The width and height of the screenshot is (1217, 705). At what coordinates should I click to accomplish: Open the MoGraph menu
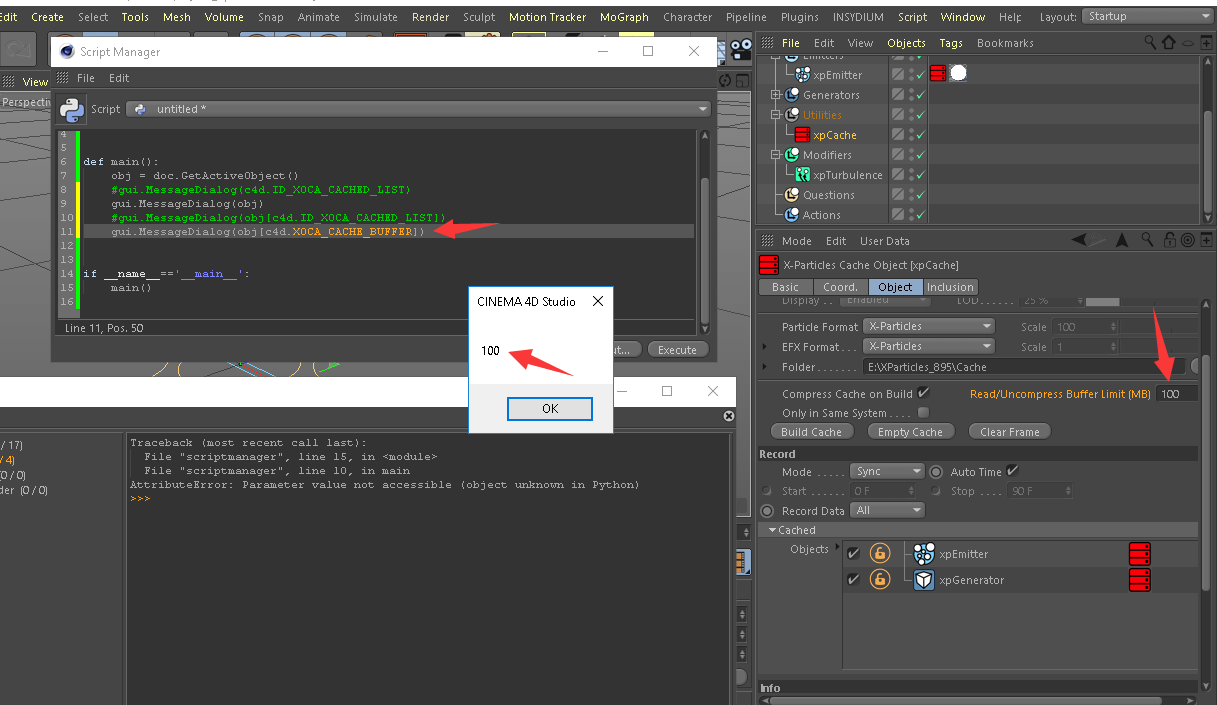pos(624,17)
